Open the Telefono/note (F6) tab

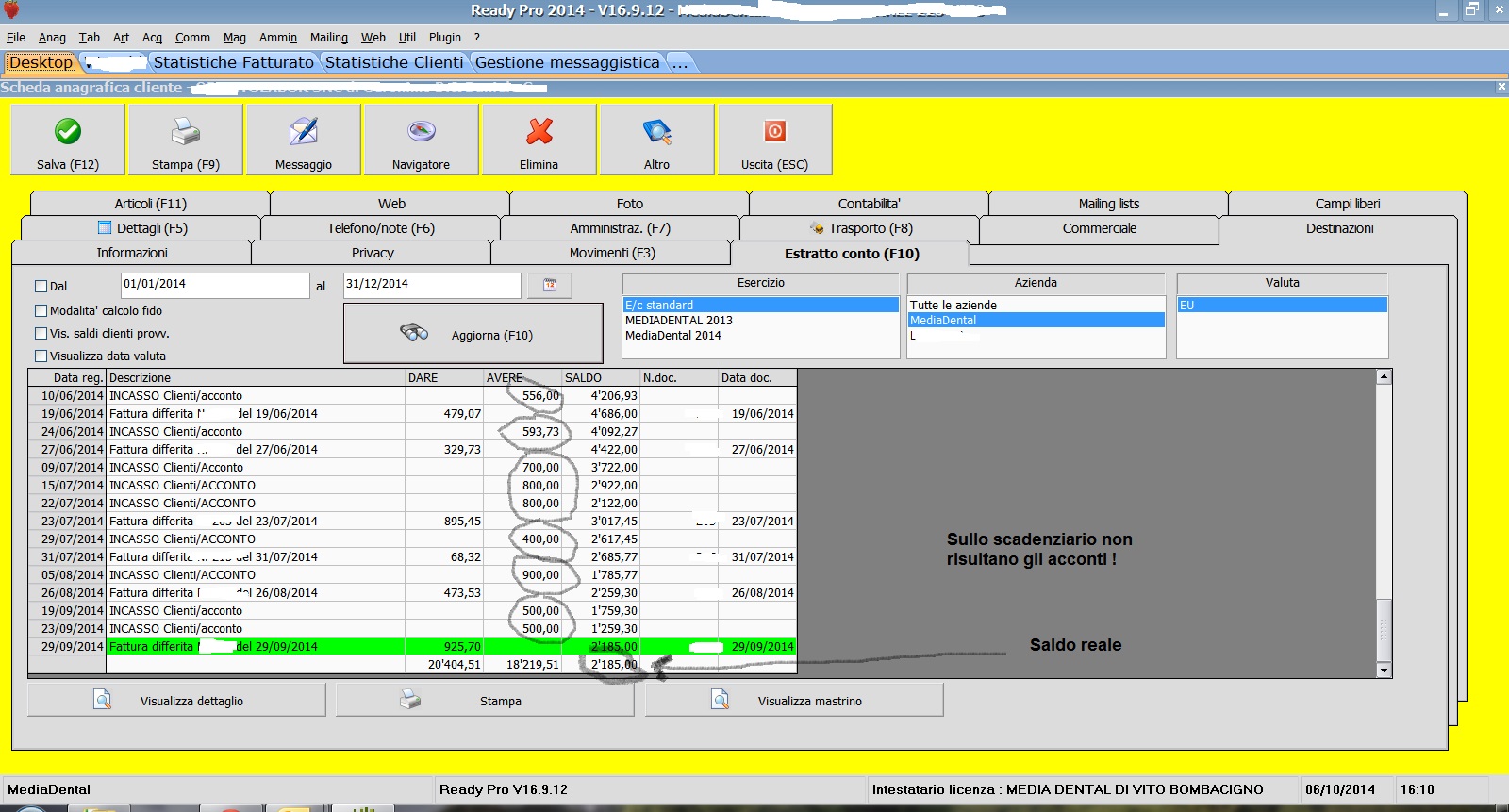click(x=380, y=228)
